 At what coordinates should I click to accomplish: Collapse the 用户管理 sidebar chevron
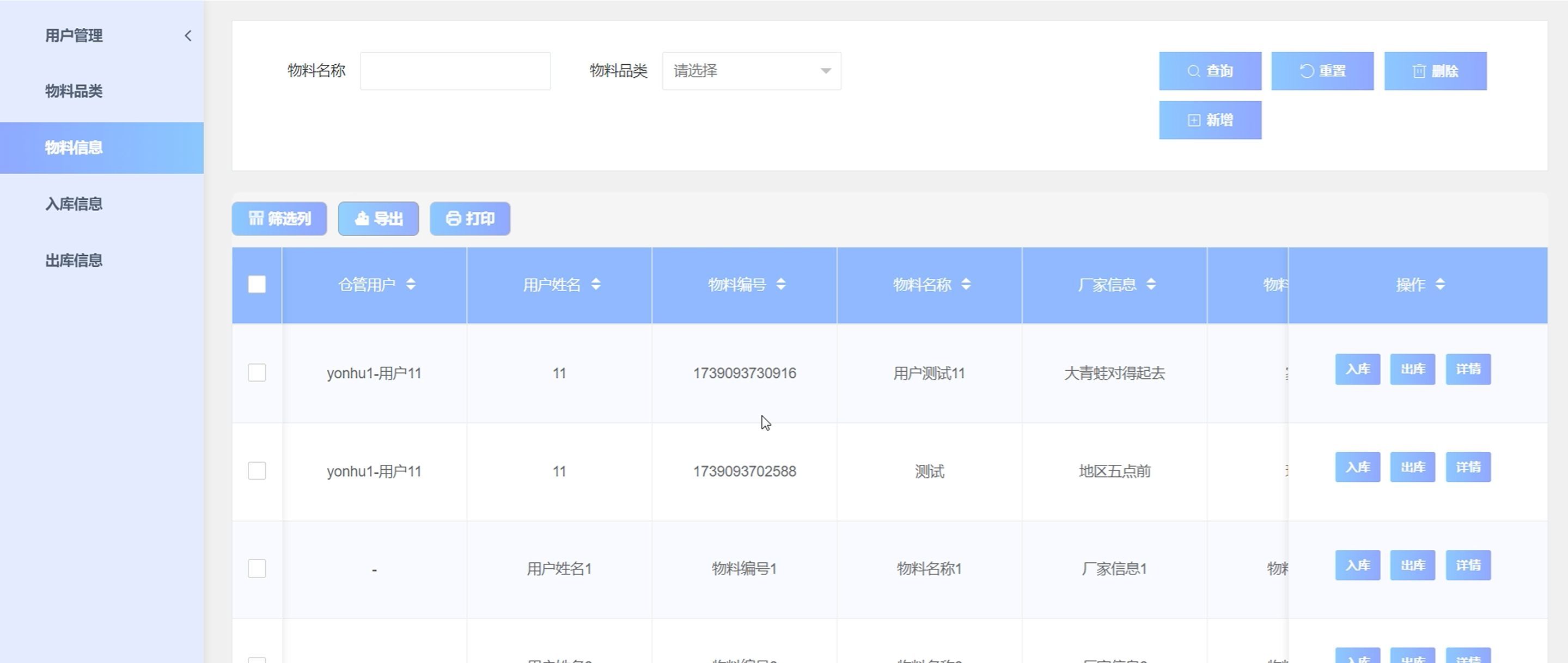tap(187, 36)
